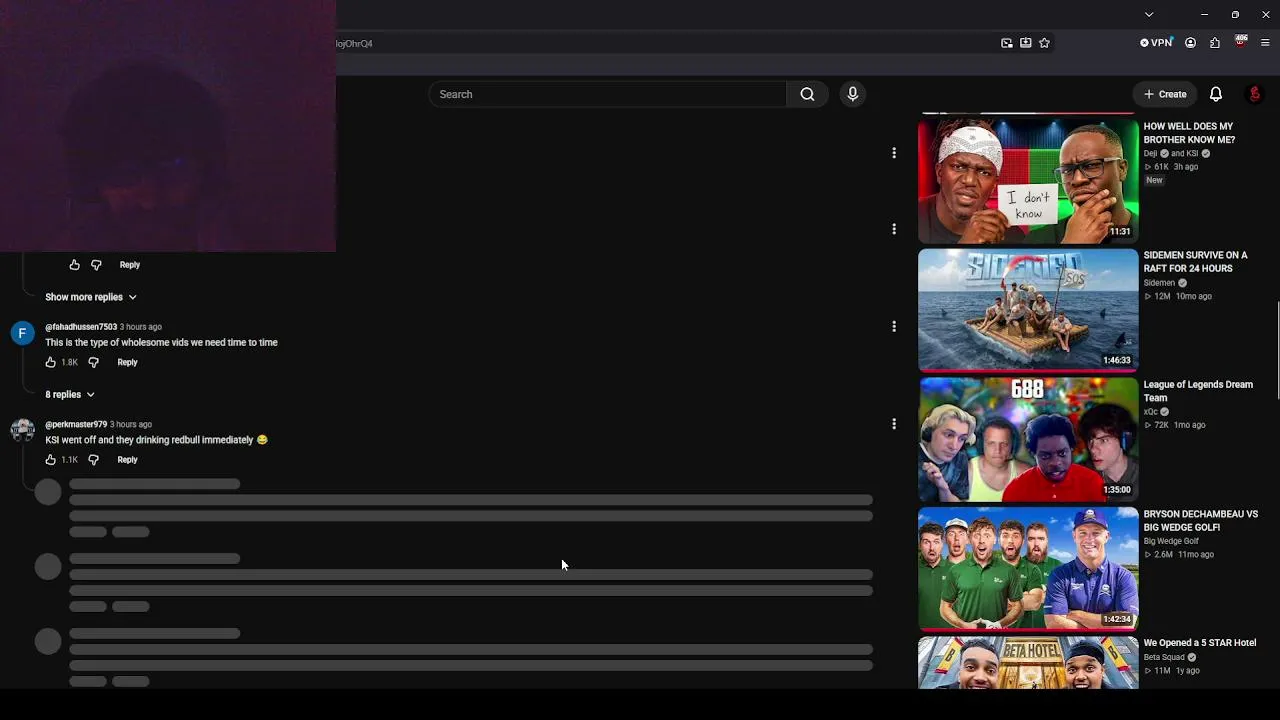Viewport: 1280px width, 720px height.
Task: Click the install app icon beside the bookmark star
Action: pyautogui.click(x=1026, y=43)
